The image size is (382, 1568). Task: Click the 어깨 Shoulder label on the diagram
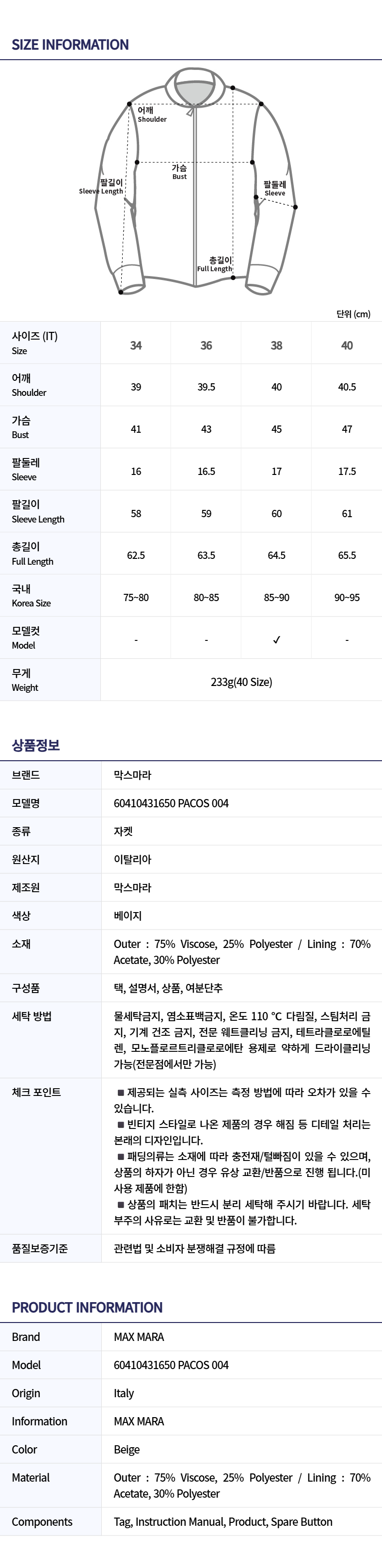151,114
